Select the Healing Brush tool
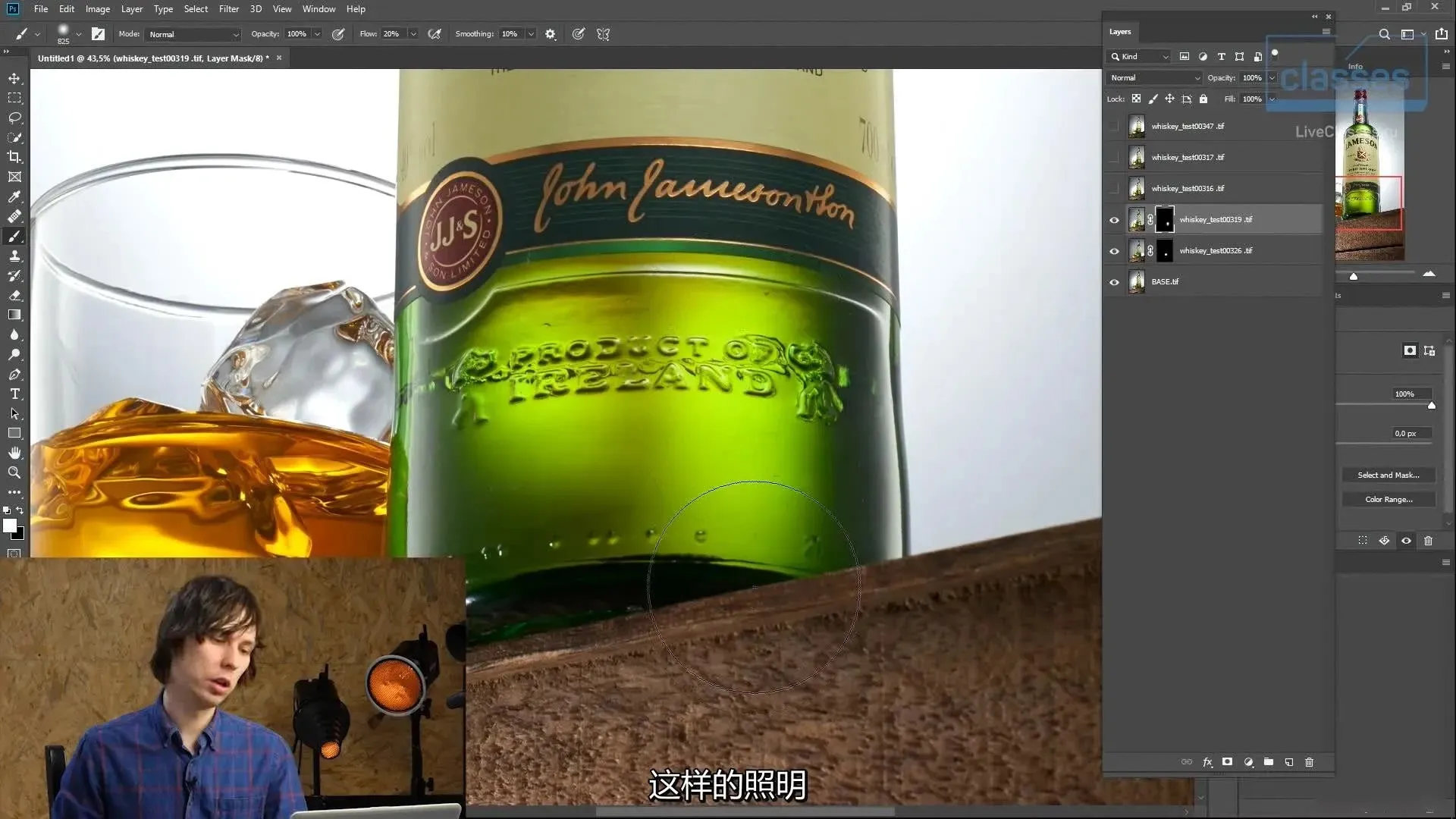The image size is (1456, 819). [x=14, y=216]
